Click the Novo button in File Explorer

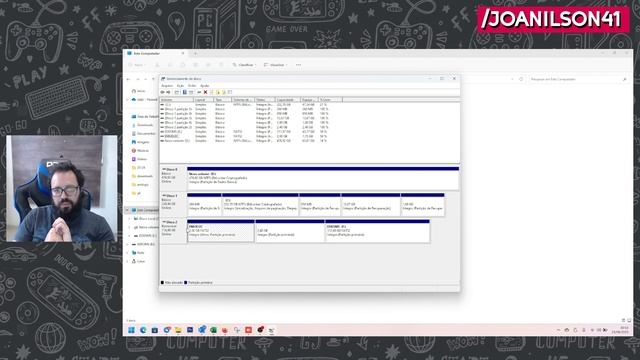point(136,65)
